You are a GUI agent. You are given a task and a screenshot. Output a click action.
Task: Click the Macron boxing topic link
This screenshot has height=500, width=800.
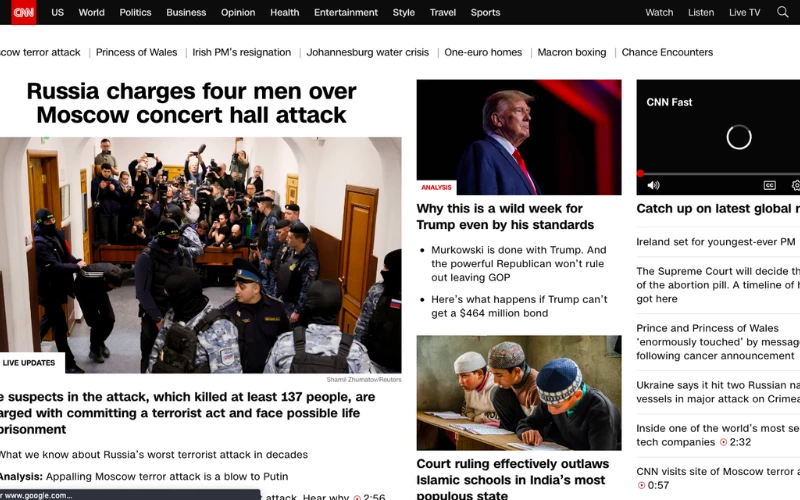coord(571,52)
